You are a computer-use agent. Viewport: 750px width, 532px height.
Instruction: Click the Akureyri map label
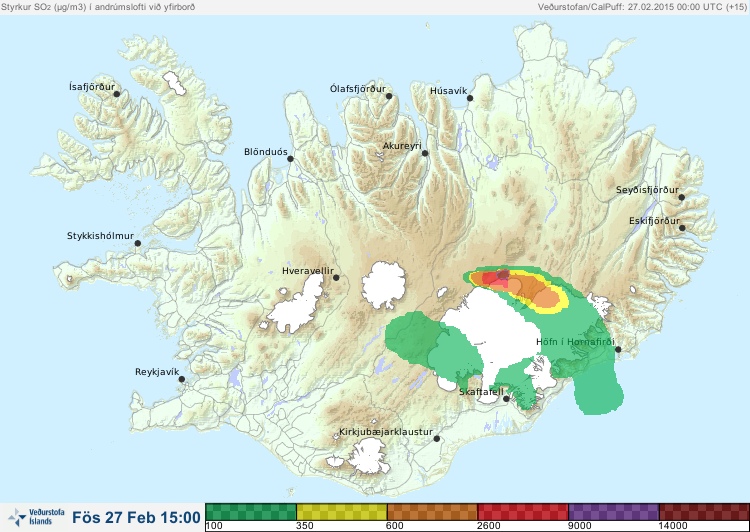[x=402, y=146]
